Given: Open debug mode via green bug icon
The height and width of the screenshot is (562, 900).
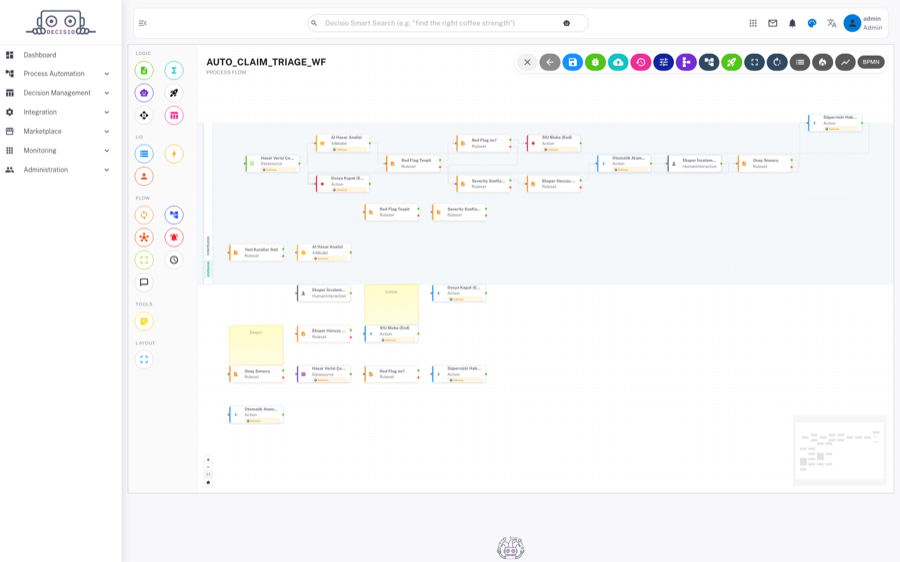Looking at the screenshot, I should (595, 62).
